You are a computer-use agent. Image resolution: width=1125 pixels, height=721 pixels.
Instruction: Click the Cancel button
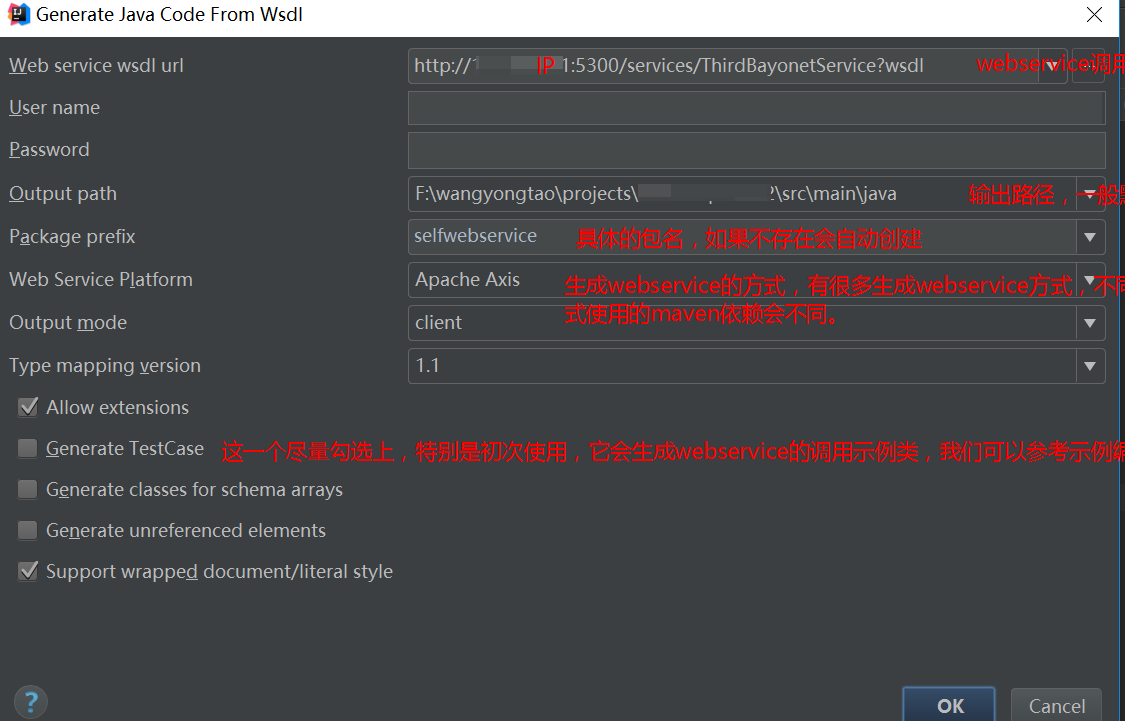(x=1056, y=706)
